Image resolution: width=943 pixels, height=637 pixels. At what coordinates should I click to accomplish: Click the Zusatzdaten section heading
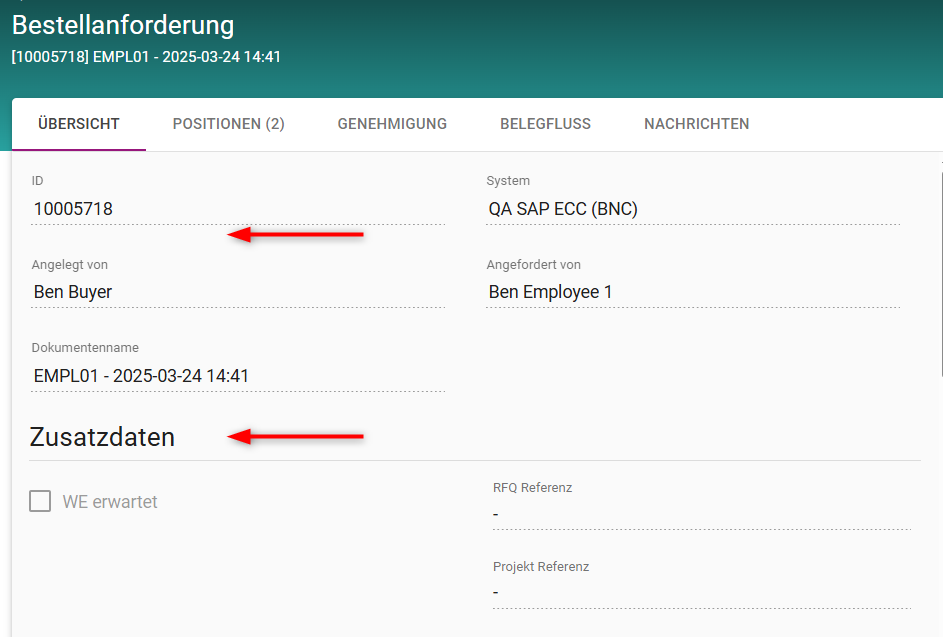click(x=103, y=437)
